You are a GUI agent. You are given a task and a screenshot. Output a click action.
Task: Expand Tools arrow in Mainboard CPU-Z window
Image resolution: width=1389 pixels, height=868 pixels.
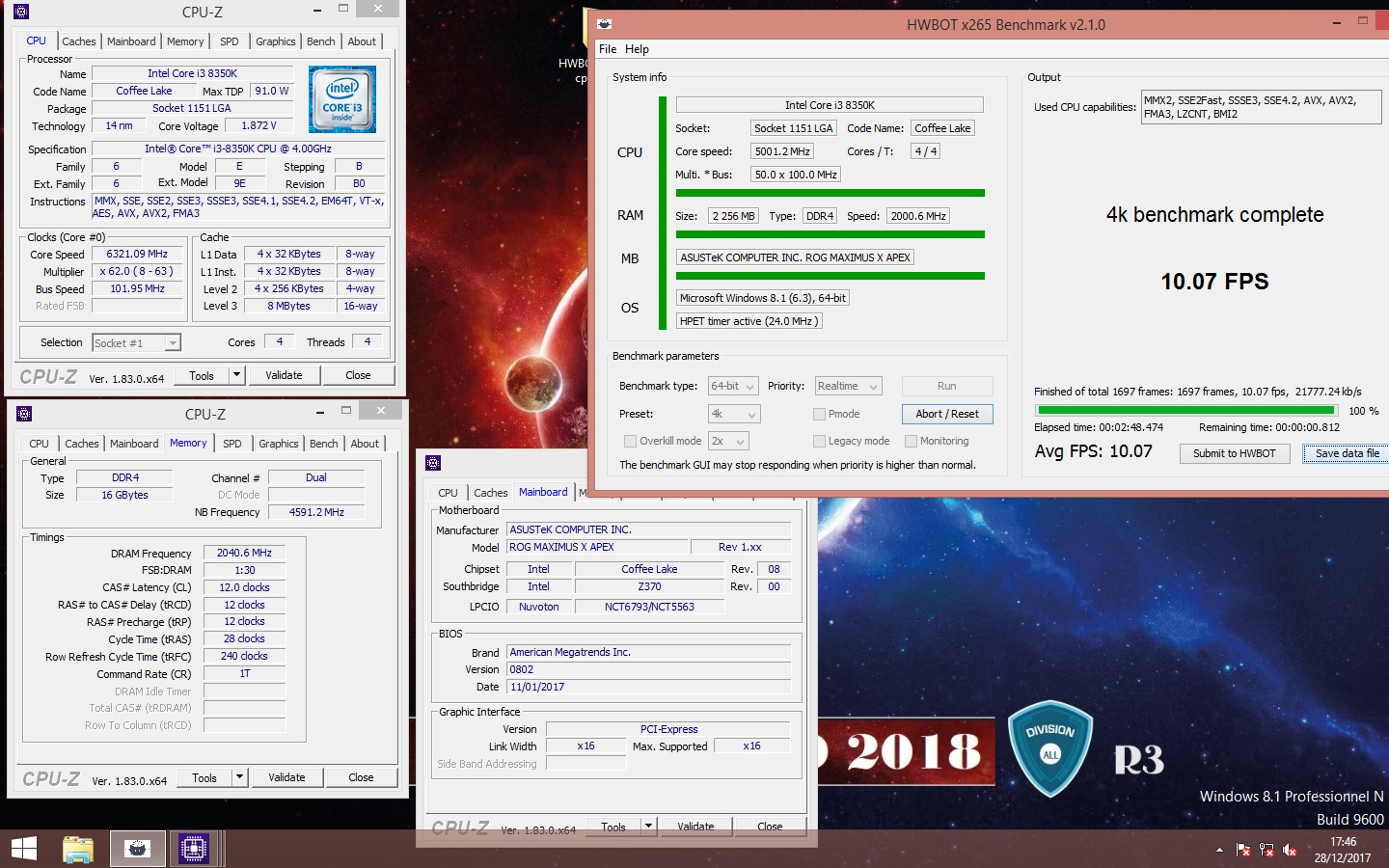tap(649, 827)
